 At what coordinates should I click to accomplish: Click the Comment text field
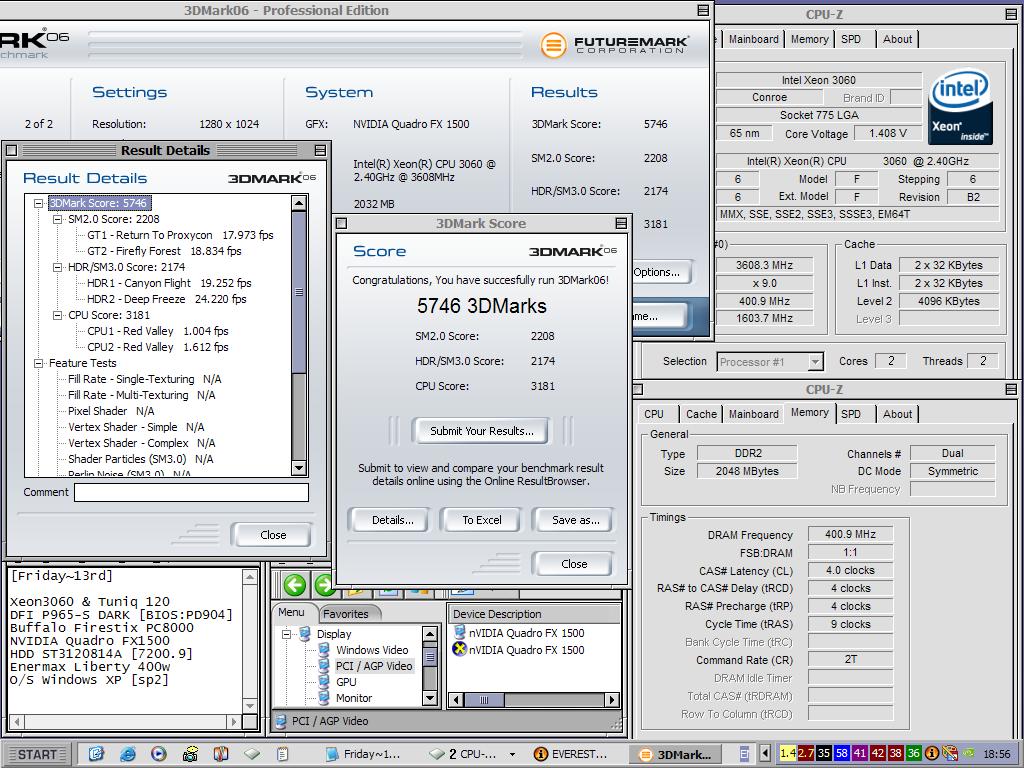click(x=191, y=492)
